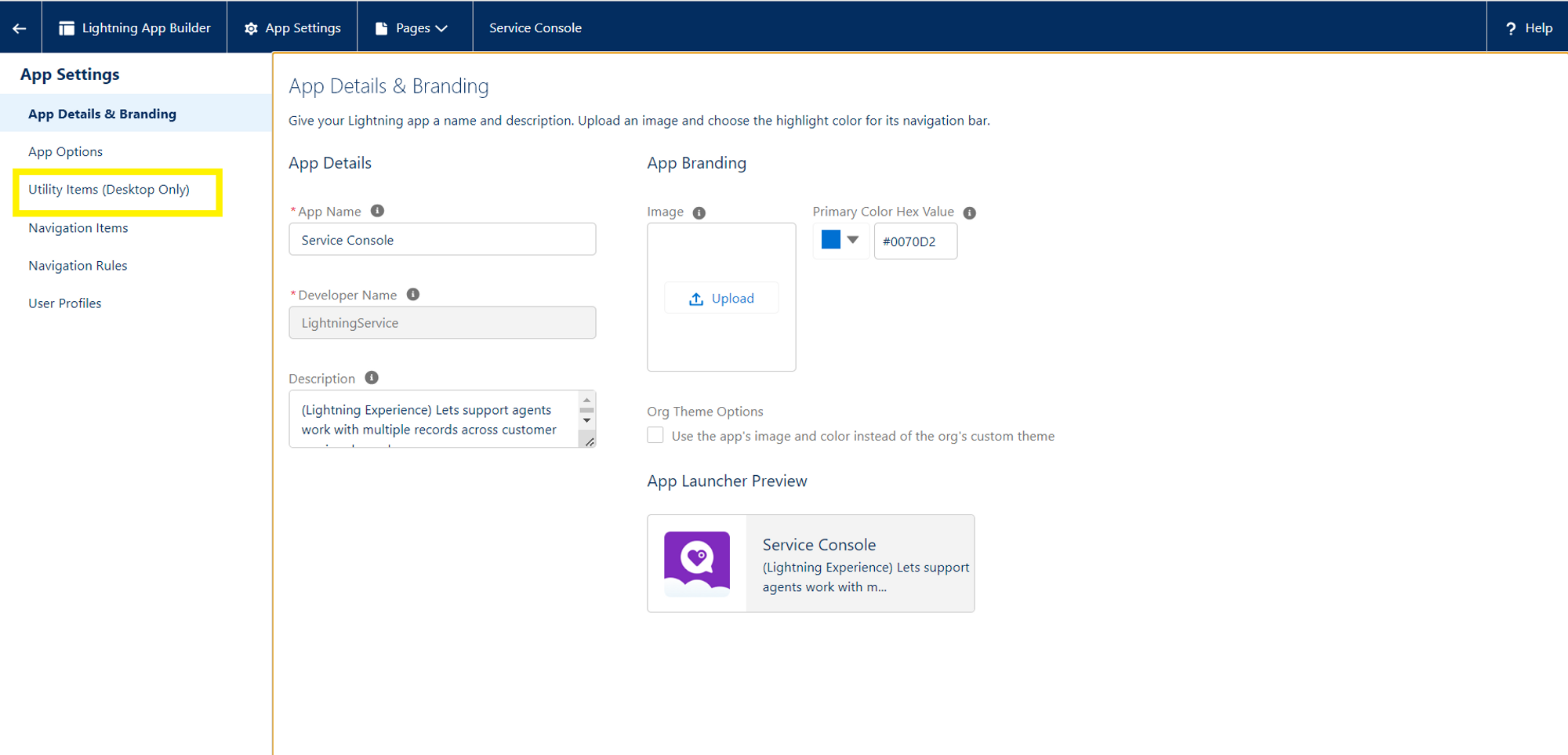The image size is (1568, 755).
Task: Go to Navigation Items
Action: pos(78,227)
